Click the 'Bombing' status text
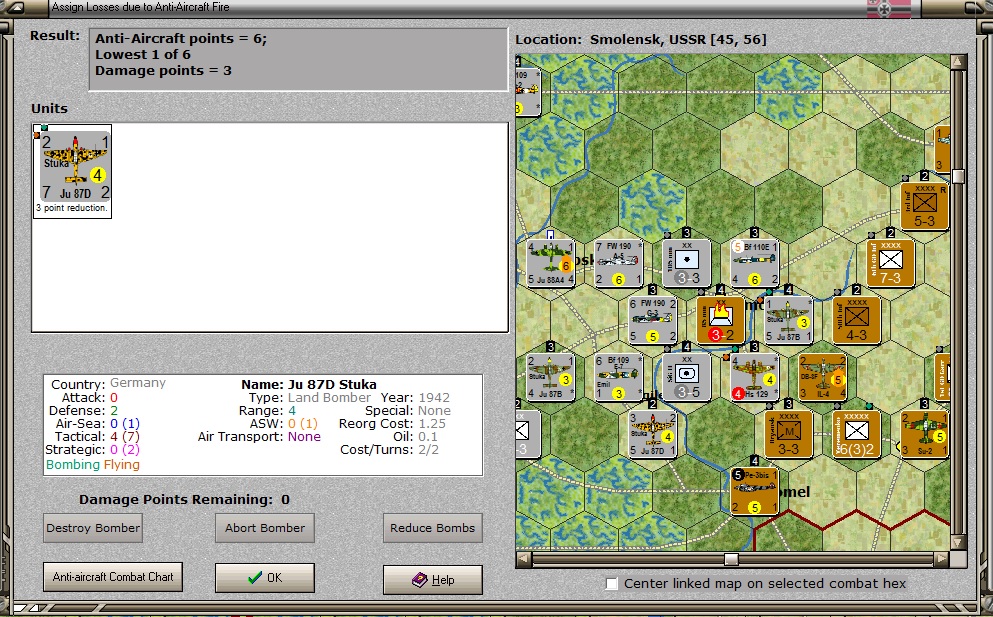Image resolution: width=993 pixels, height=617 pixels. pyautogui.click(x=73, y=465)
